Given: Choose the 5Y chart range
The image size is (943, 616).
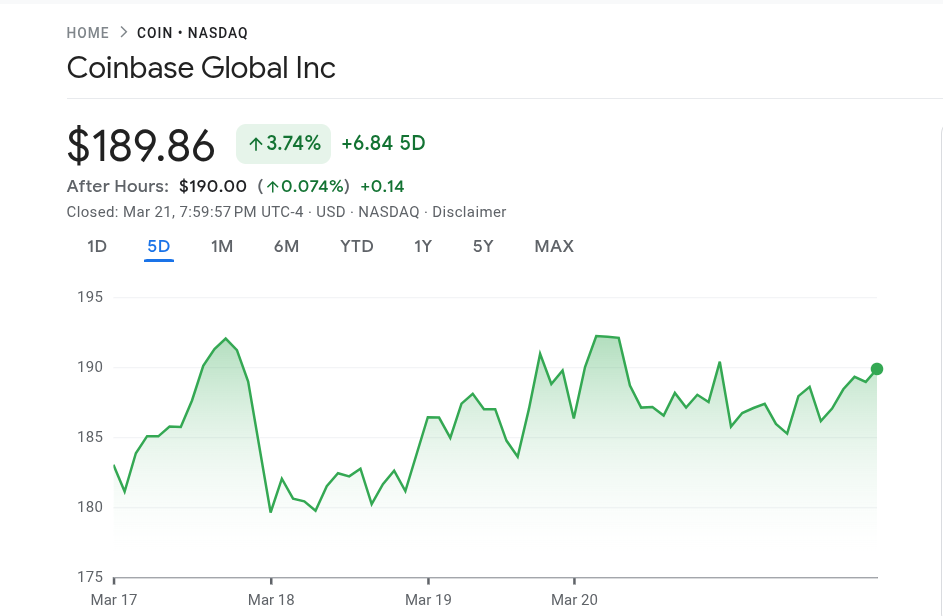Looking at the screenshot, I should coord(483,247).
